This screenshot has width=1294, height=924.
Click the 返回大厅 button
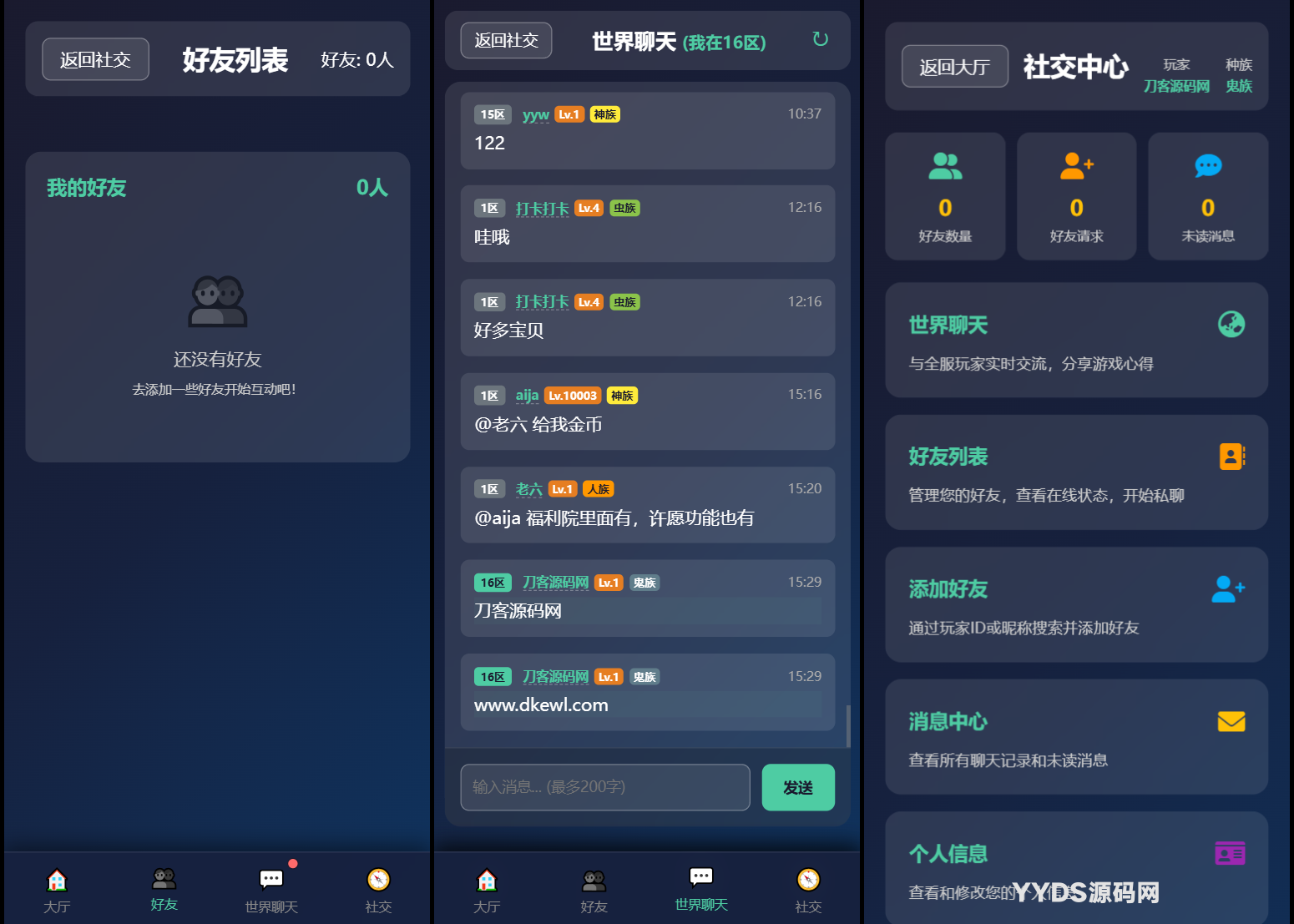(x=955, y=67)
